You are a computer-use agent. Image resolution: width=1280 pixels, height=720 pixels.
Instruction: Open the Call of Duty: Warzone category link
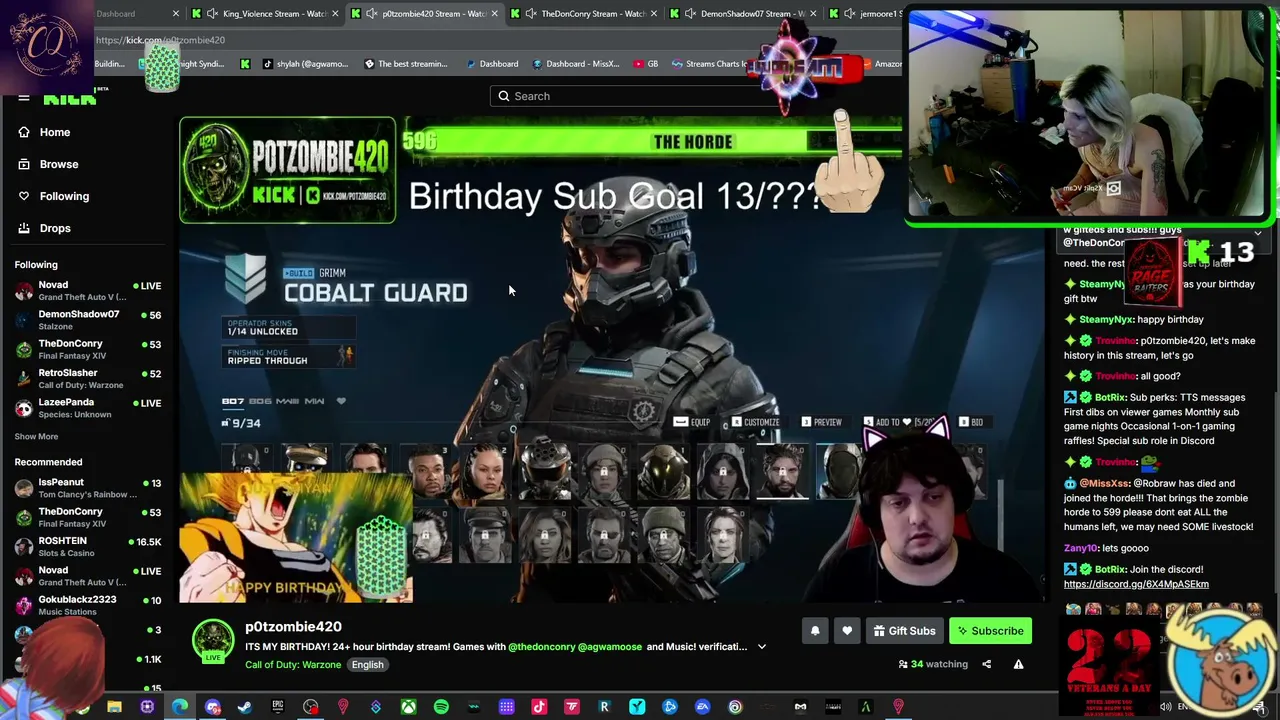click(x=293, y=665)
